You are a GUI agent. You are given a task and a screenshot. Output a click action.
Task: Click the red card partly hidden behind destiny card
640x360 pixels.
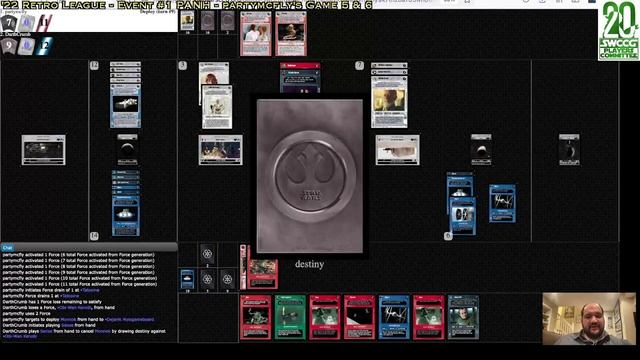(x=300, y=77)
